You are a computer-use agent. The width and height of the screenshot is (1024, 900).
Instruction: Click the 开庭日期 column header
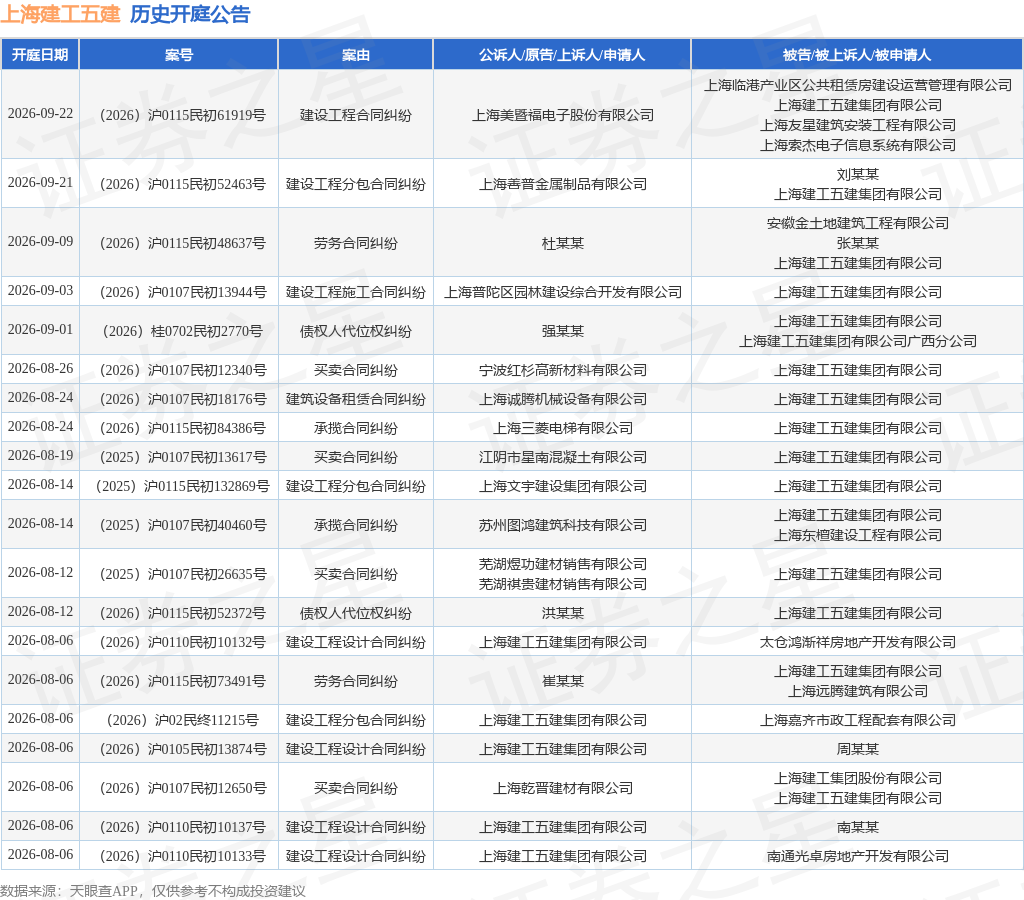tap(40, 55)
